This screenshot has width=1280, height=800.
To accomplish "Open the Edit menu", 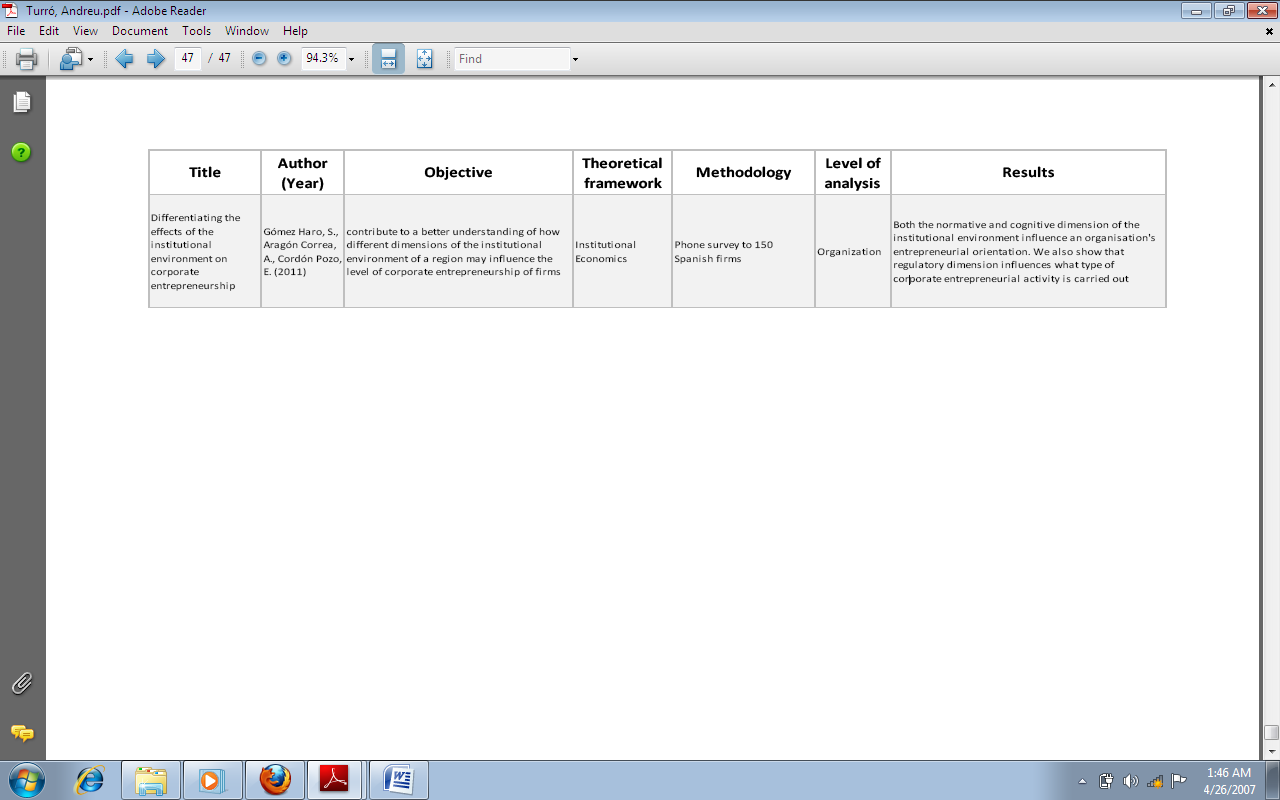I will [x=49, y=31].
